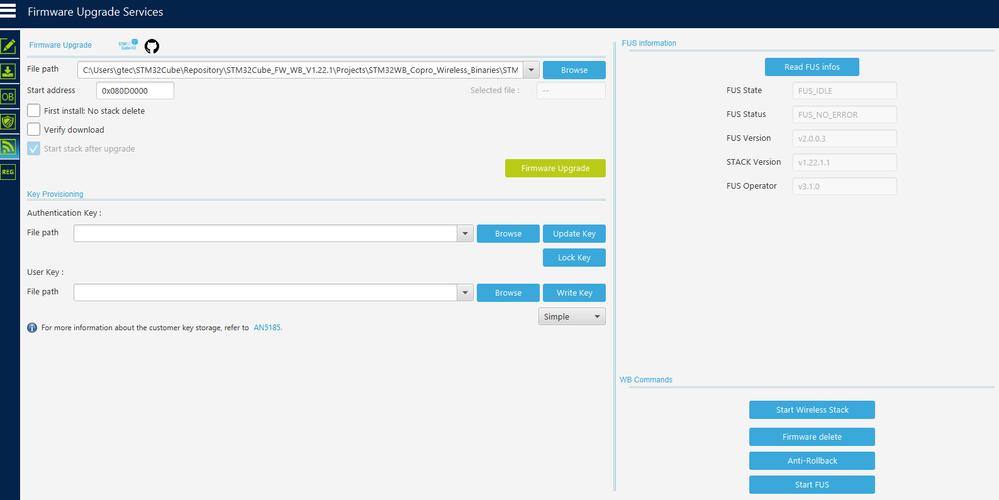
Task: Open the GitHub icon link
Action: point(152,46)
